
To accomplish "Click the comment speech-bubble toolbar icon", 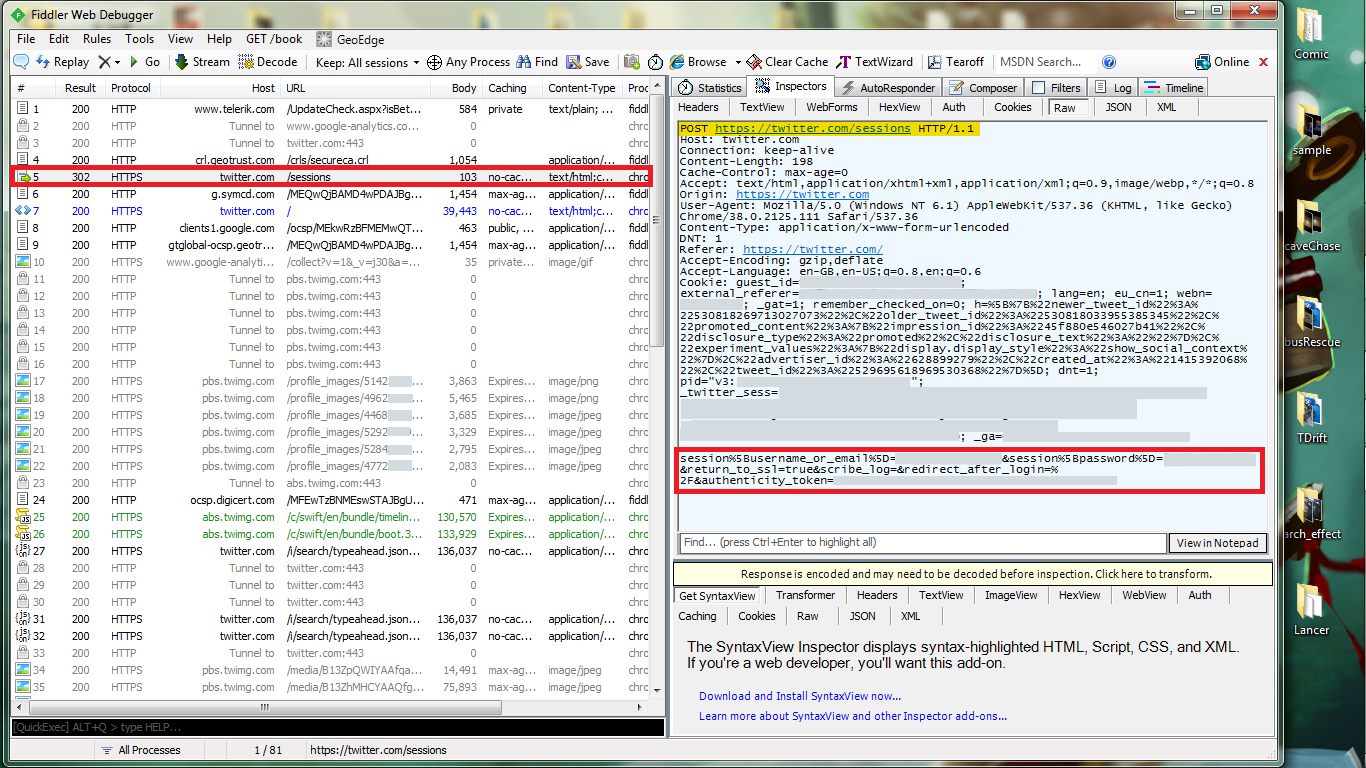I will tap(20, 62).
